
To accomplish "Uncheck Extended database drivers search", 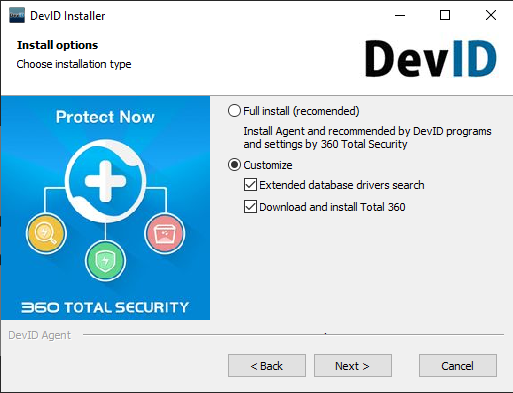I will coord(250,185).
